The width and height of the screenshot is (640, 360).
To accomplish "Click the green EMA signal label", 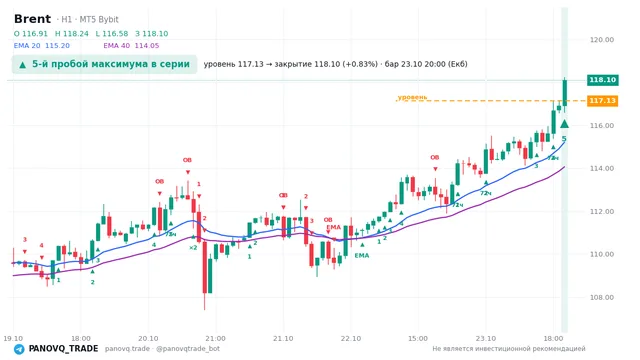I will pos(362,256).
